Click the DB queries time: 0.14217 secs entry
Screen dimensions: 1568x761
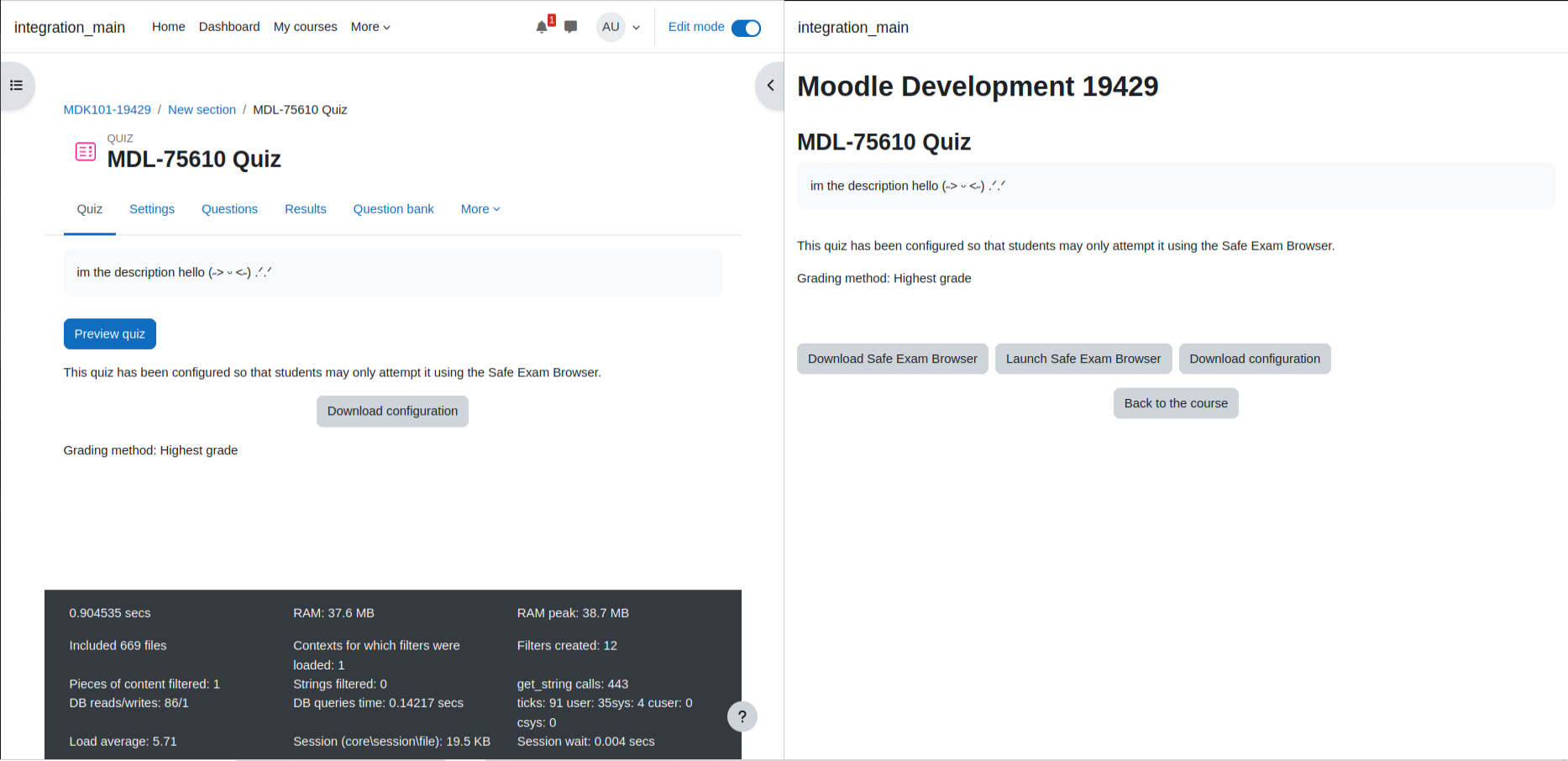tap(378, 703)
